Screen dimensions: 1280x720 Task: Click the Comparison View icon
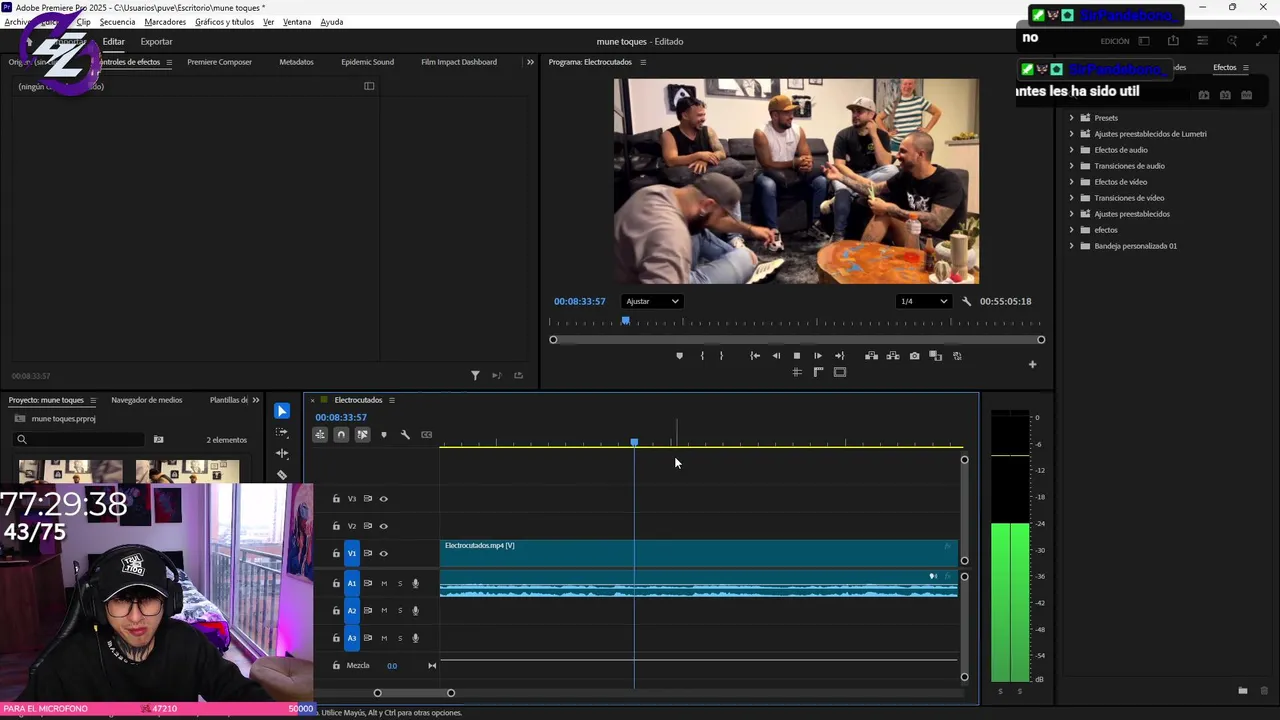pos(936,356)
